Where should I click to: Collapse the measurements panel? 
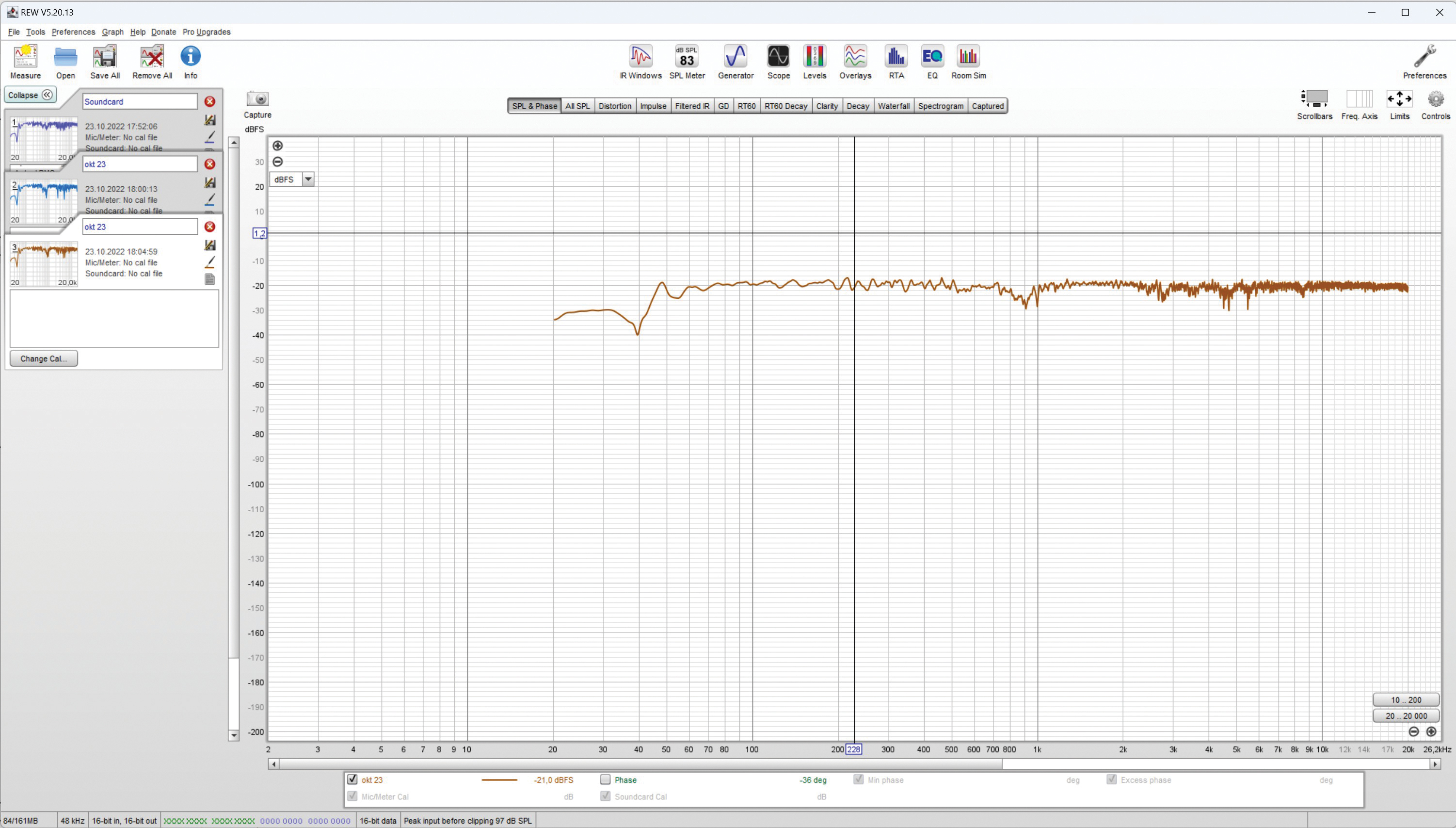tap(30, 95)
